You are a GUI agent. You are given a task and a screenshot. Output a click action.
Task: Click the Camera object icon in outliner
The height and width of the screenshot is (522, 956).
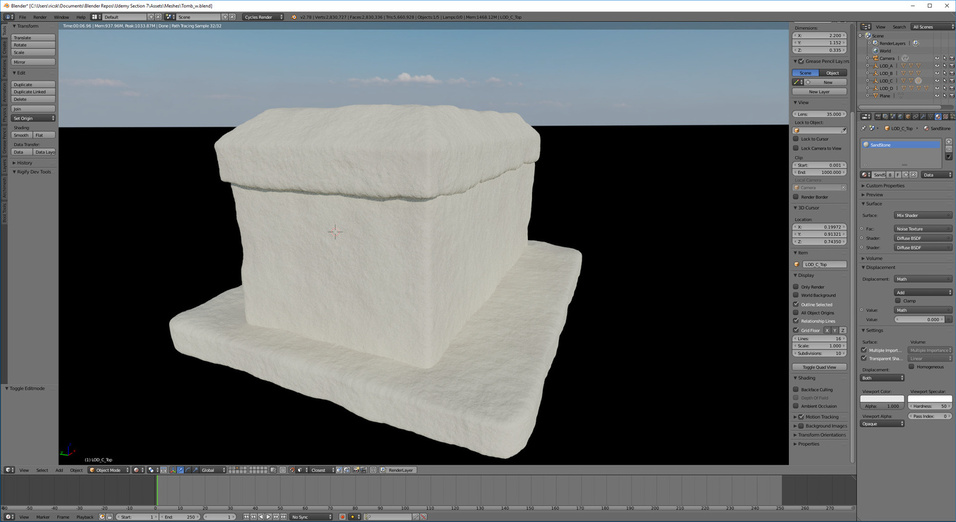click(874, 58)
